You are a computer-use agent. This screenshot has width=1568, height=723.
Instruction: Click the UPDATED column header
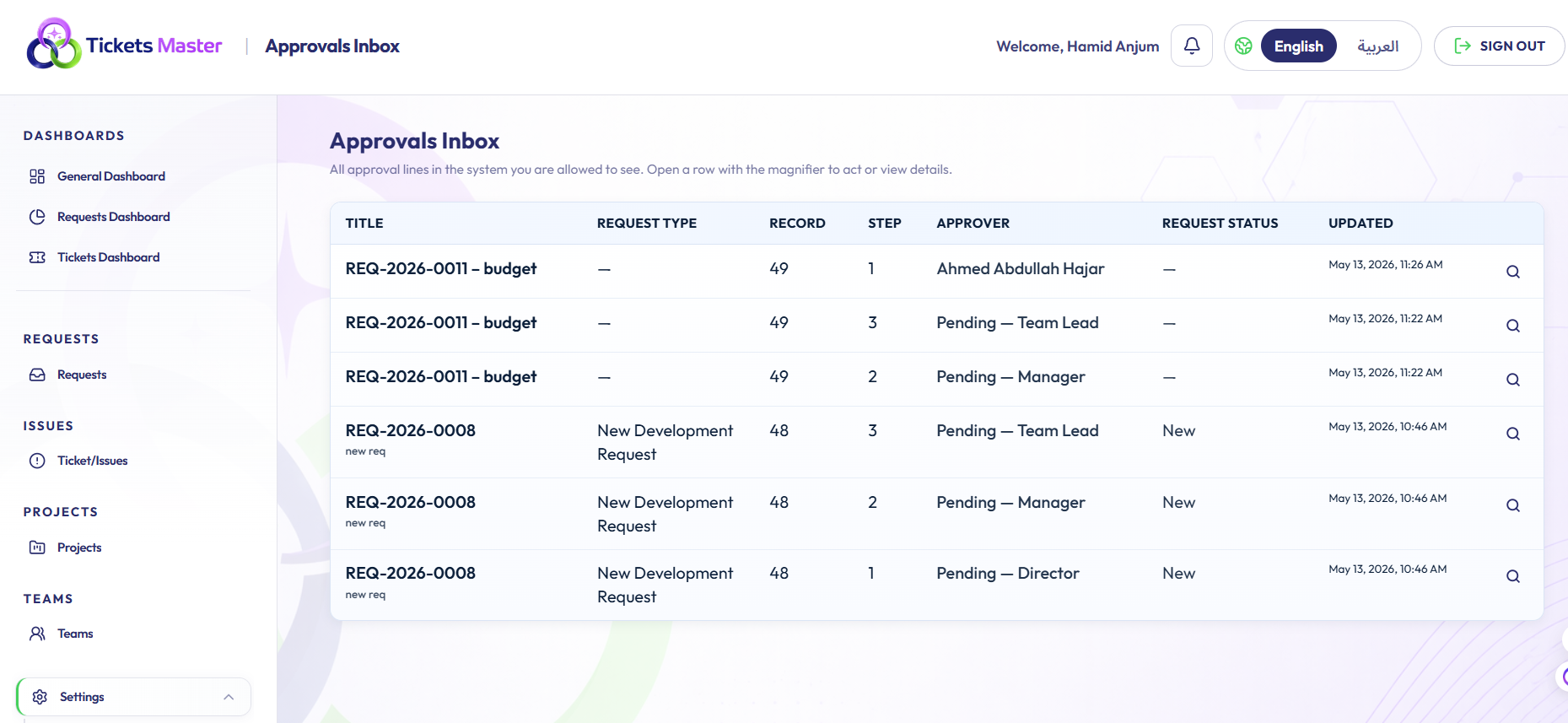tap(1361, 224)
